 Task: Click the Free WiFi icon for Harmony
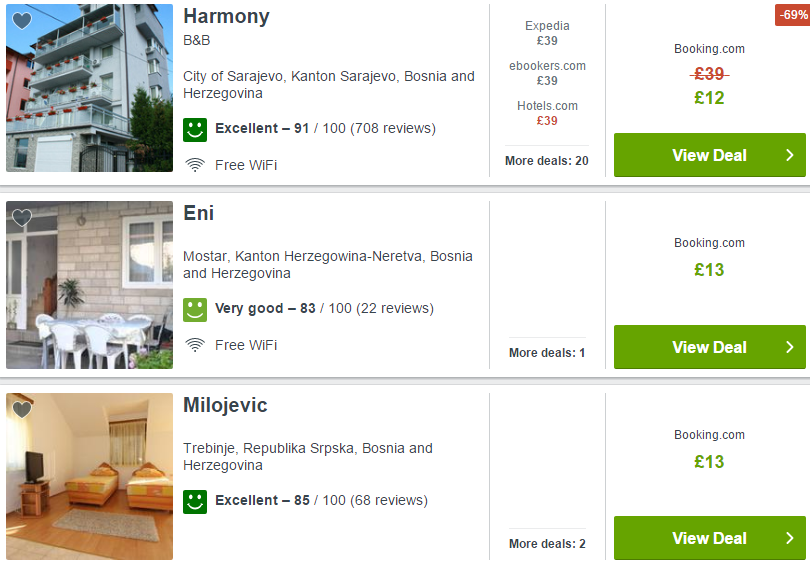(196, 165)
